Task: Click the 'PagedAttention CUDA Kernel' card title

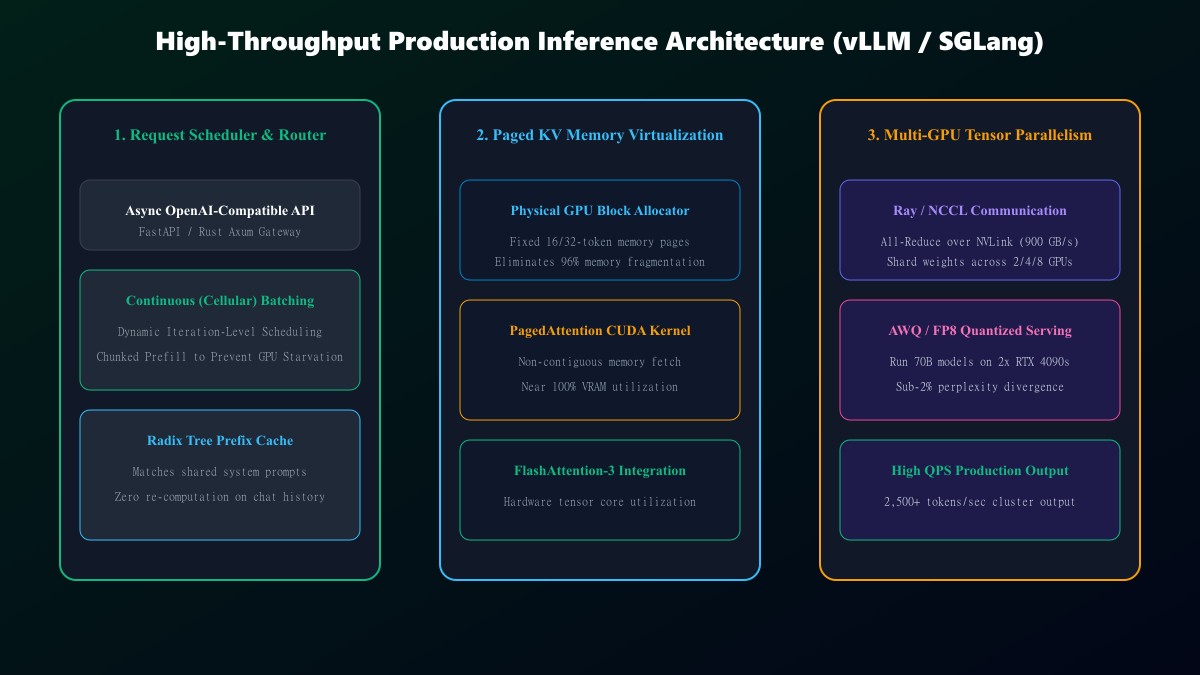Action: [x=600, y=331]
